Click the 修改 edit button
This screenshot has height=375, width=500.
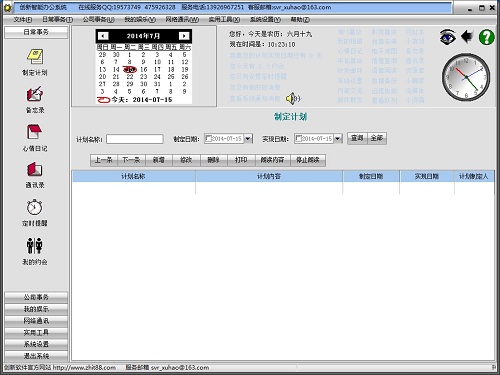pos(186,160)
